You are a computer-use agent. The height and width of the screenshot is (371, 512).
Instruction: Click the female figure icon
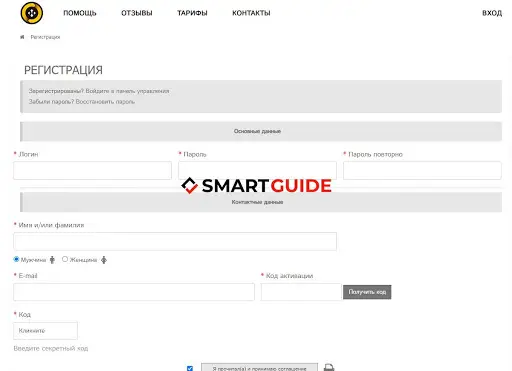104,260
